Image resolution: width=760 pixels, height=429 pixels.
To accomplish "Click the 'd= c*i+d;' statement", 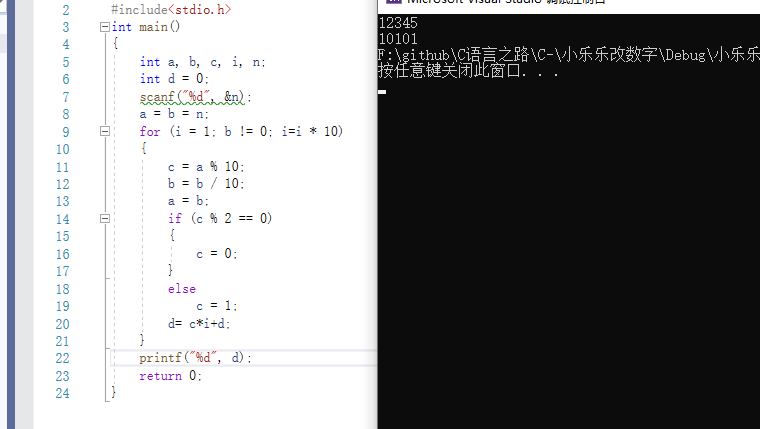I will click(x=199, y=323).
